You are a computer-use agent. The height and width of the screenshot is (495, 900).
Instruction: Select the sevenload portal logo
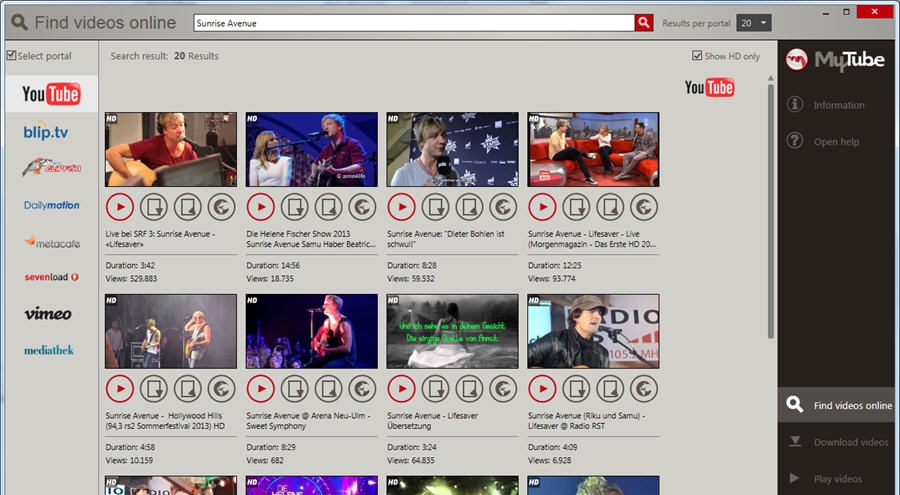(51, 277)
